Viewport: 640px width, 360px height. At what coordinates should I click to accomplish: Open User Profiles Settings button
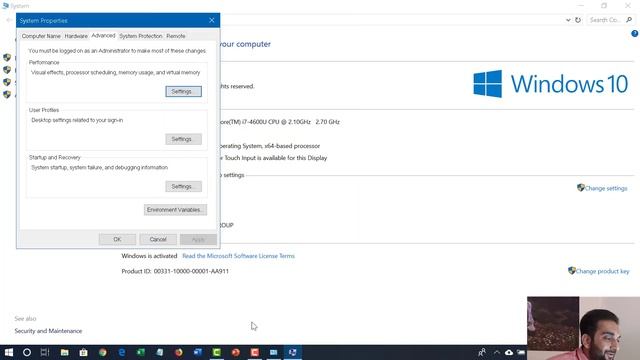pos(183,139)
